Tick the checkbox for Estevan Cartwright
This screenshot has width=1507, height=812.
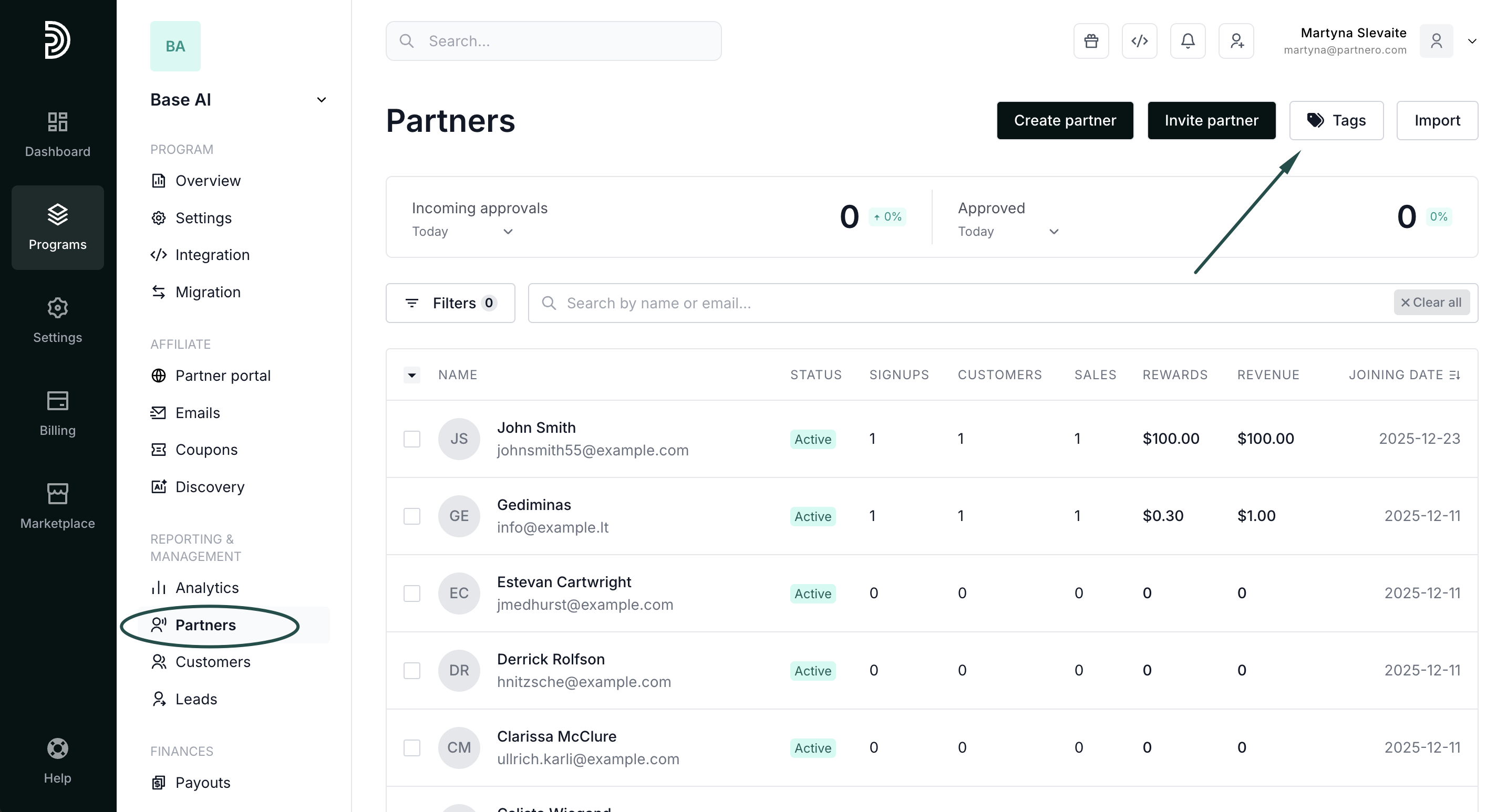tap(412, 594)
